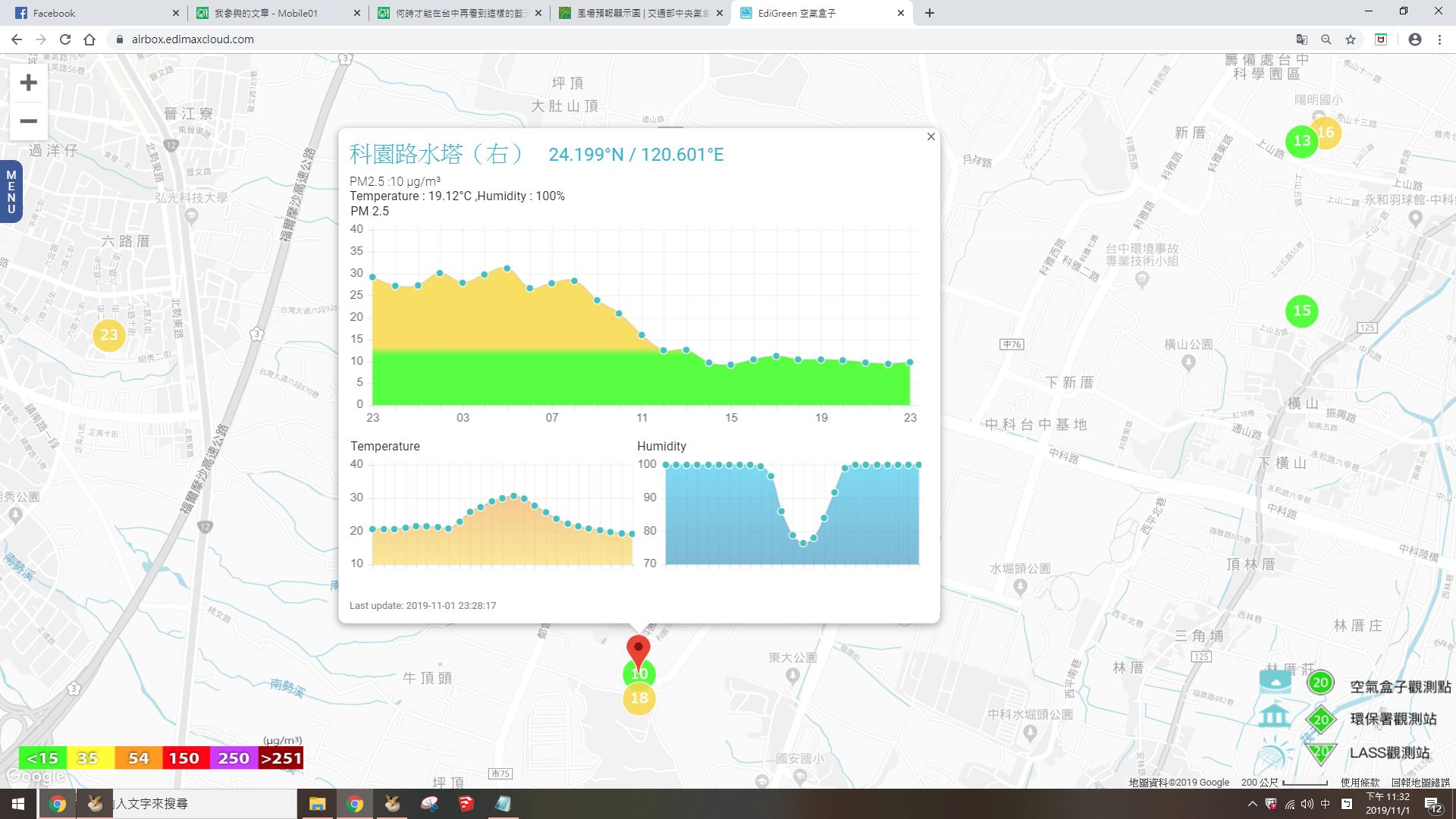Zoom out the map with minus button
Screen dimensions: 1456x819
[x=28, y=121]
